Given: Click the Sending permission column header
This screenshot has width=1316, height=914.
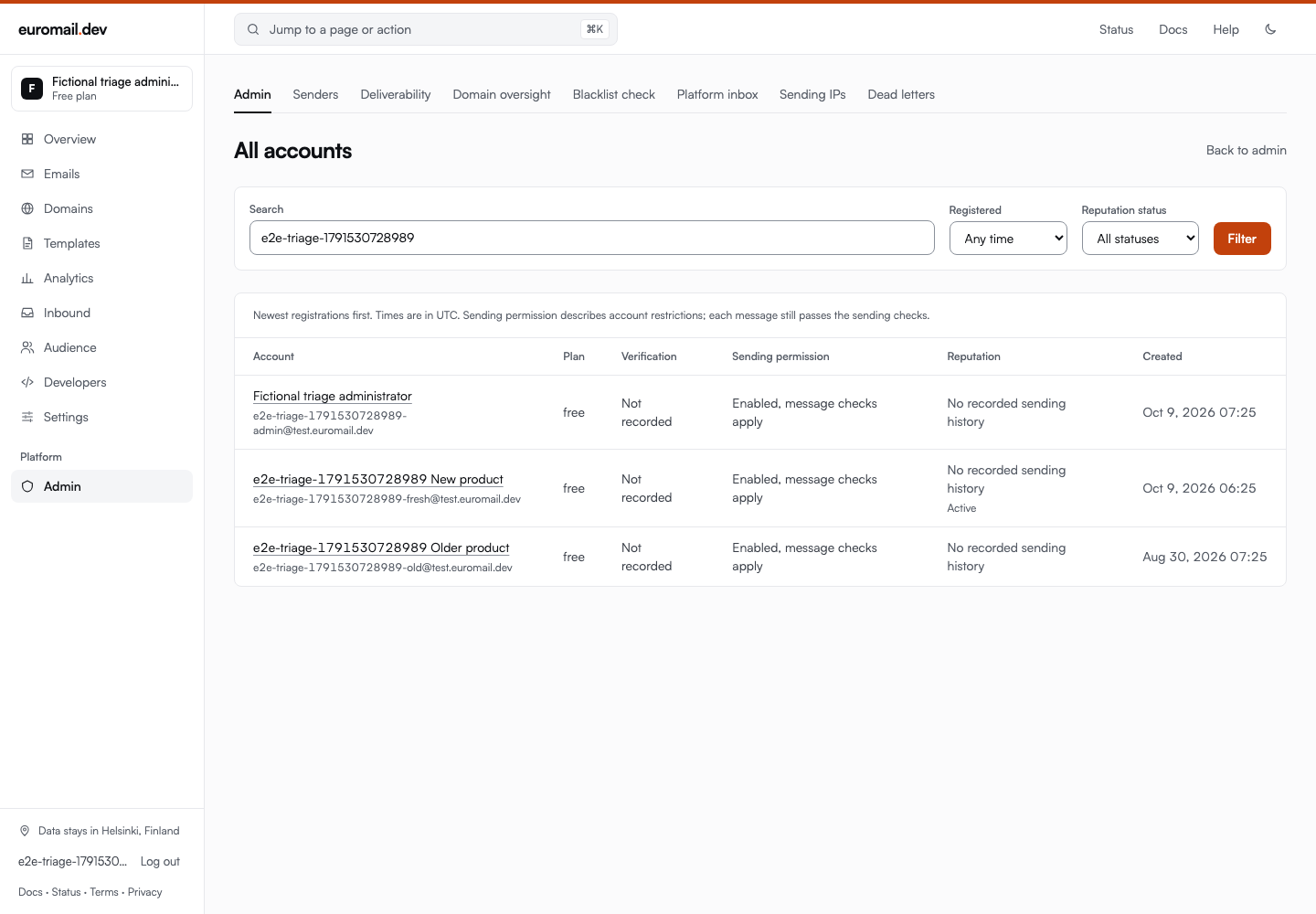Looking at the screenshot, I should (x=780, y=356).
